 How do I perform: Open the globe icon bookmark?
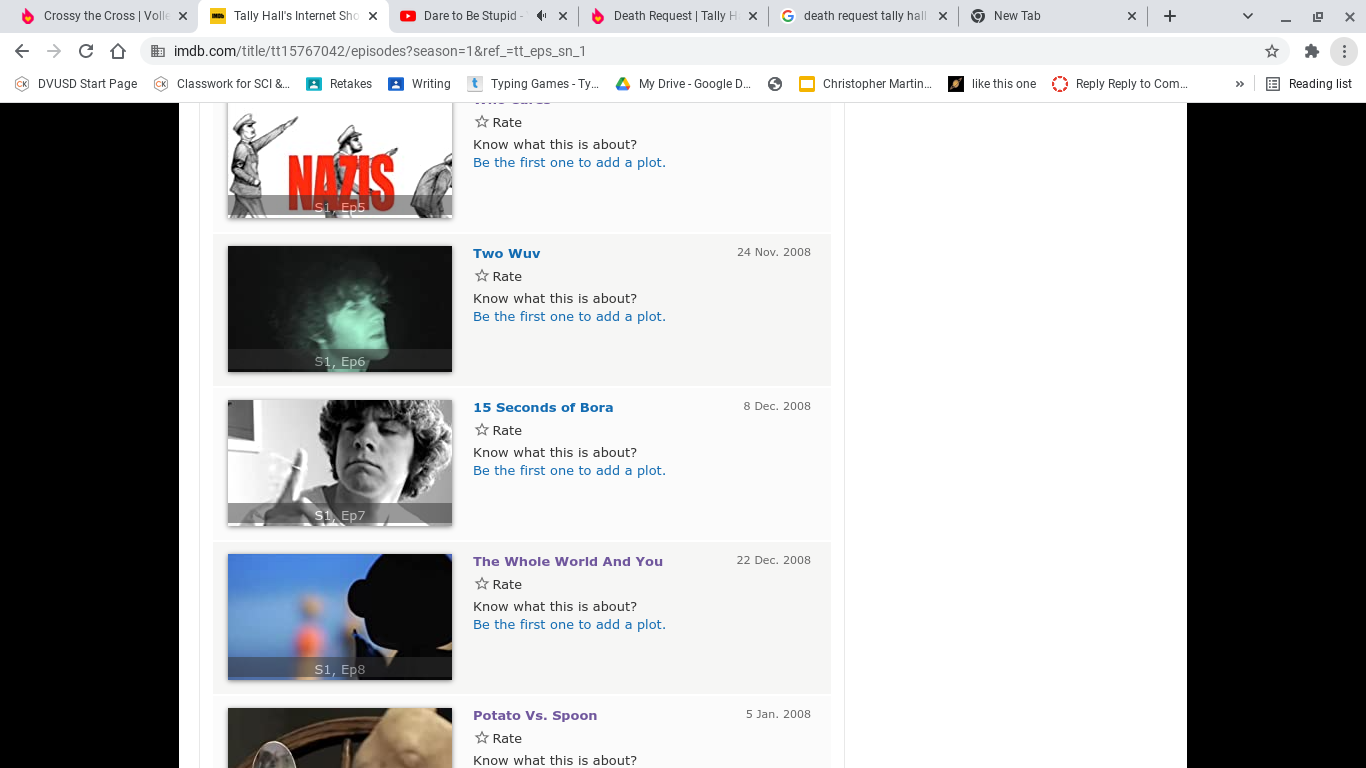click(775, 84)
